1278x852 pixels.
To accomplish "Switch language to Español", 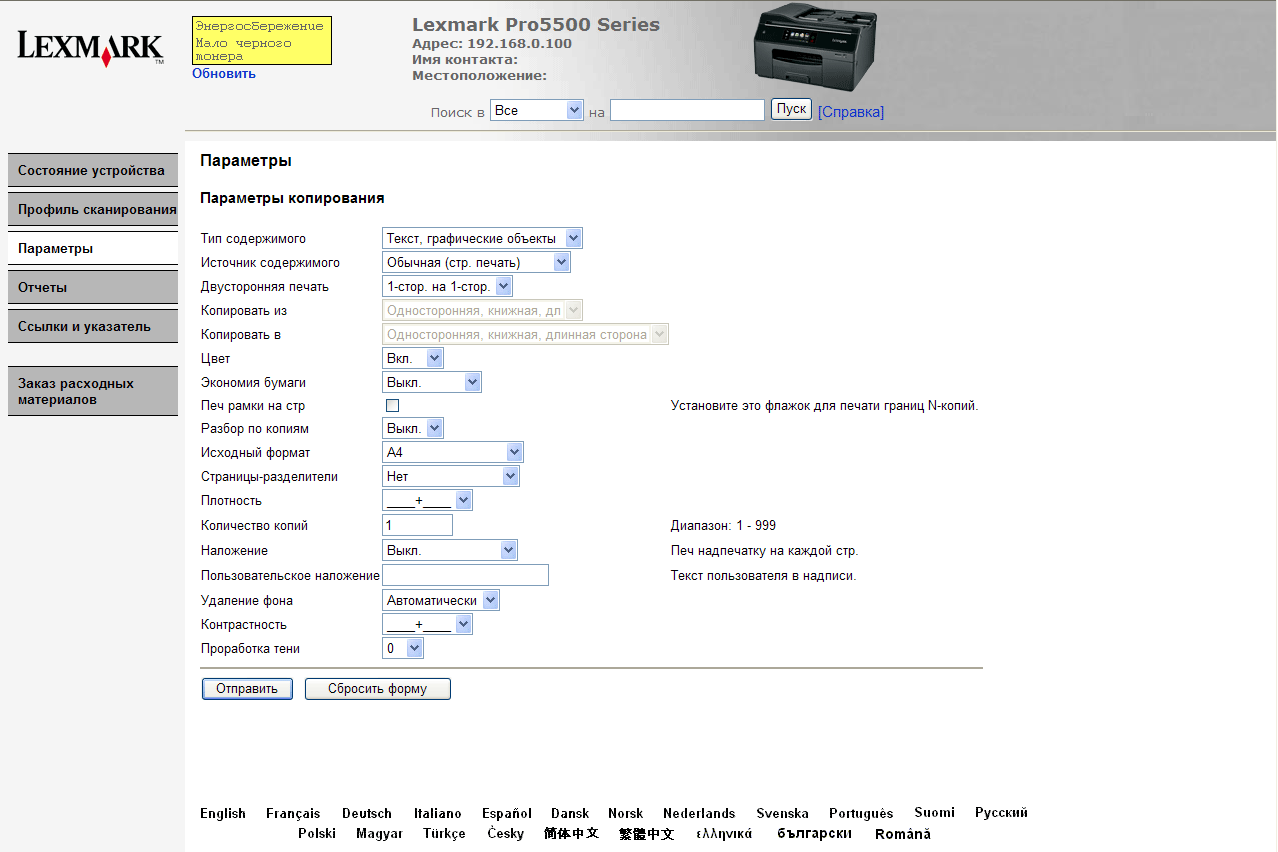I will click(x=507, y=813).
